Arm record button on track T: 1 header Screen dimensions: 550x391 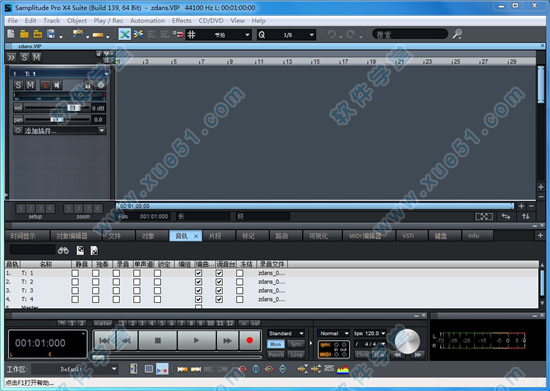[x=45, y=85]
